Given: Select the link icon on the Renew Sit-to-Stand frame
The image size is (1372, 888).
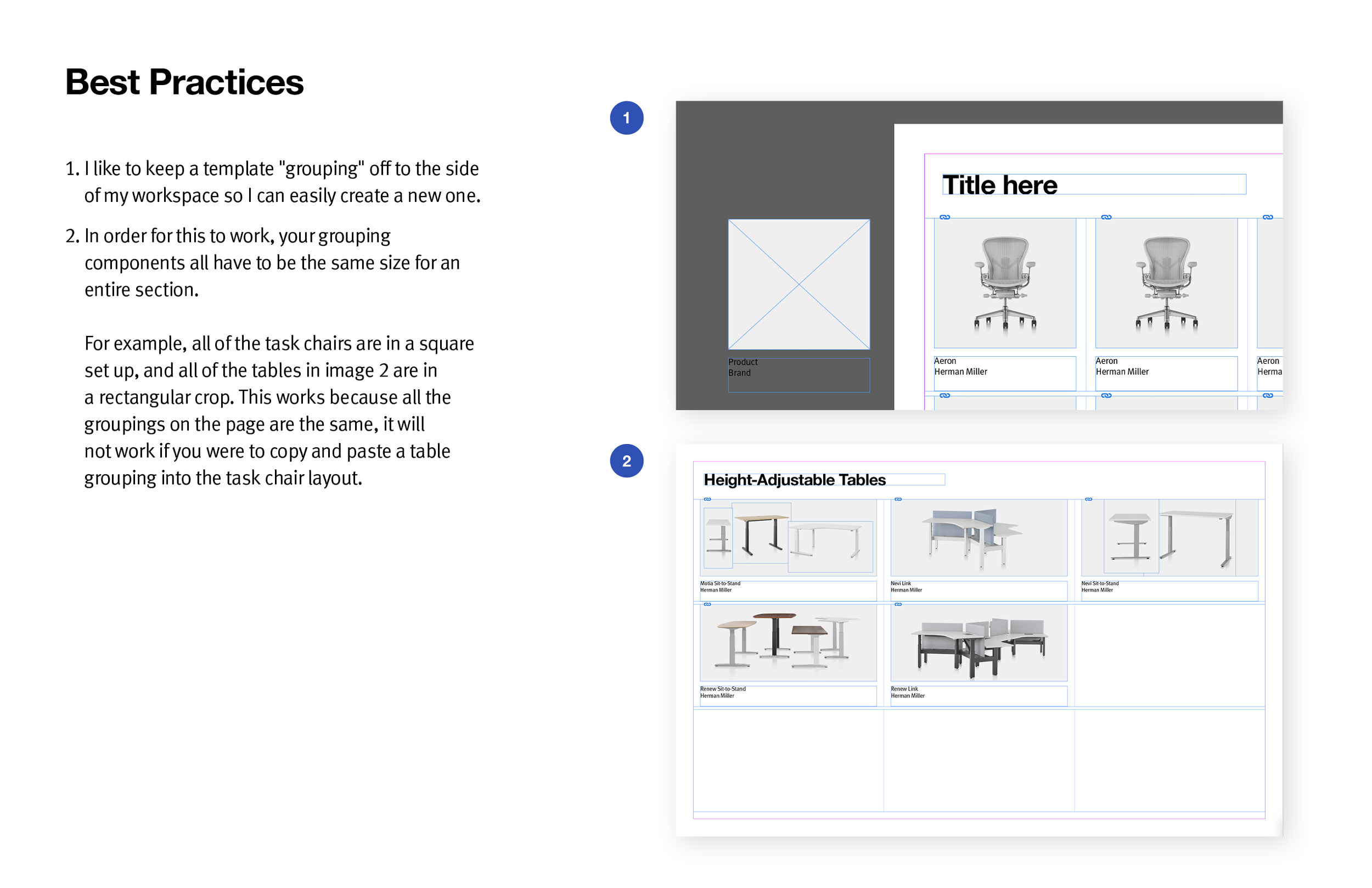Looking at the screenshot, I should coord(708,604).
